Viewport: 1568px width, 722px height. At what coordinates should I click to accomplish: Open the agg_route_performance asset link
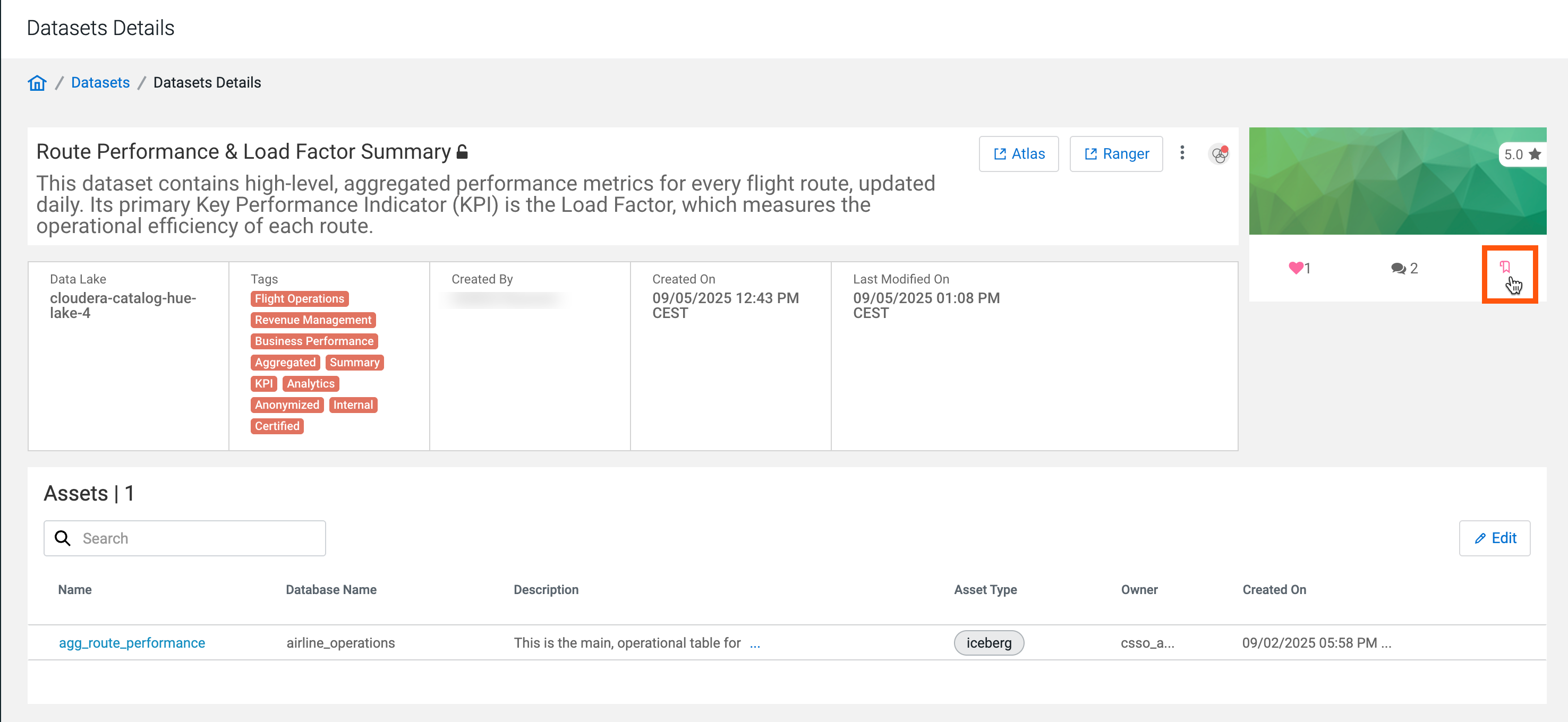132,642
